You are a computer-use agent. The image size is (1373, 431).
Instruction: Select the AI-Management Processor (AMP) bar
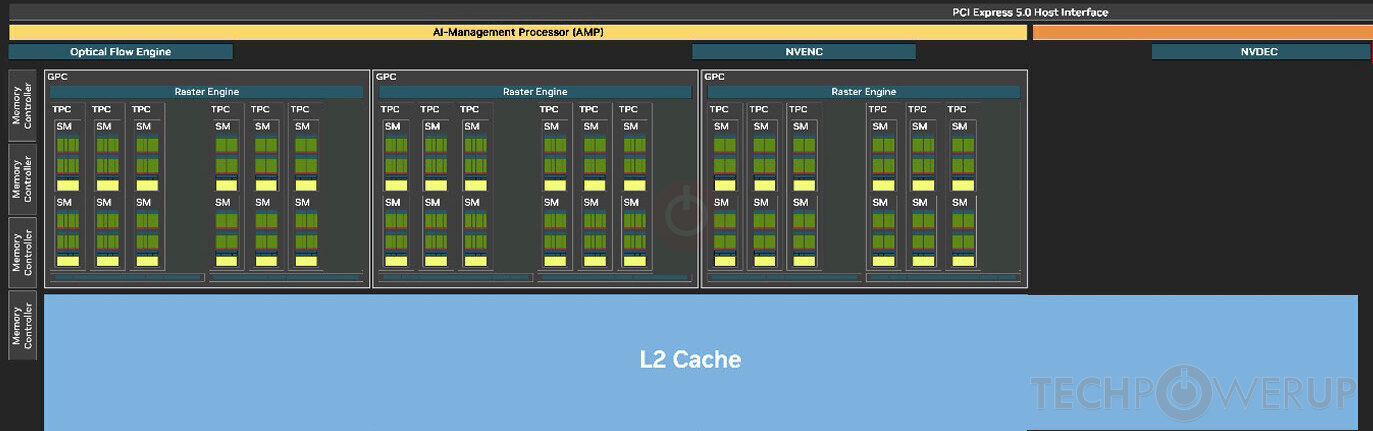(518, 32)
